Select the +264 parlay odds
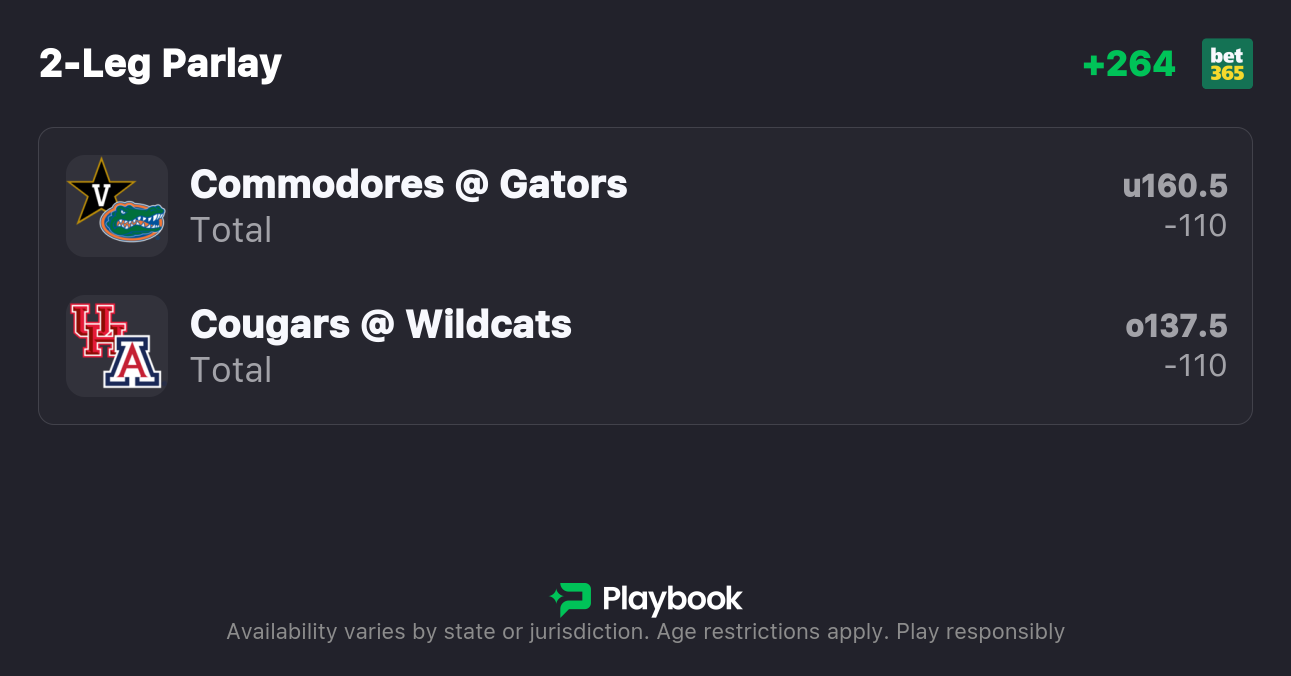 pyautogui.click(x=1129, y=64)
